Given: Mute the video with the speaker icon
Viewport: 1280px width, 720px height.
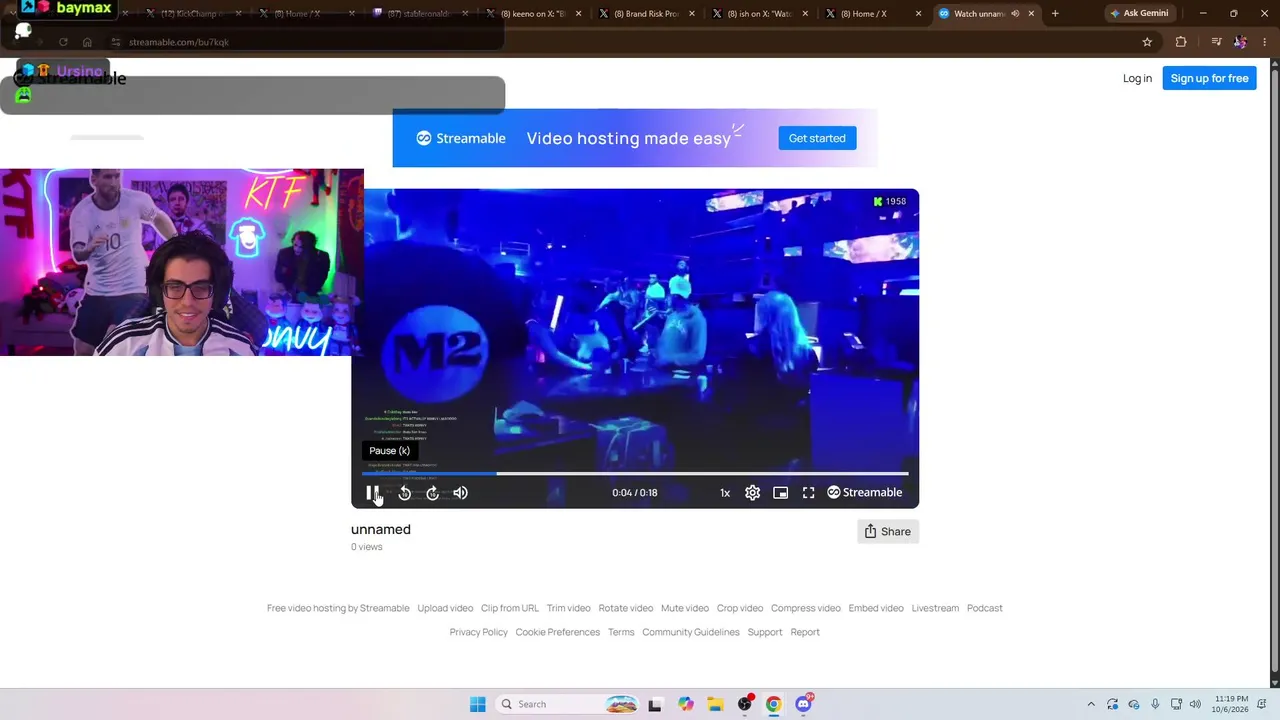Looking at the screenshot, I should tap(460, 492).
